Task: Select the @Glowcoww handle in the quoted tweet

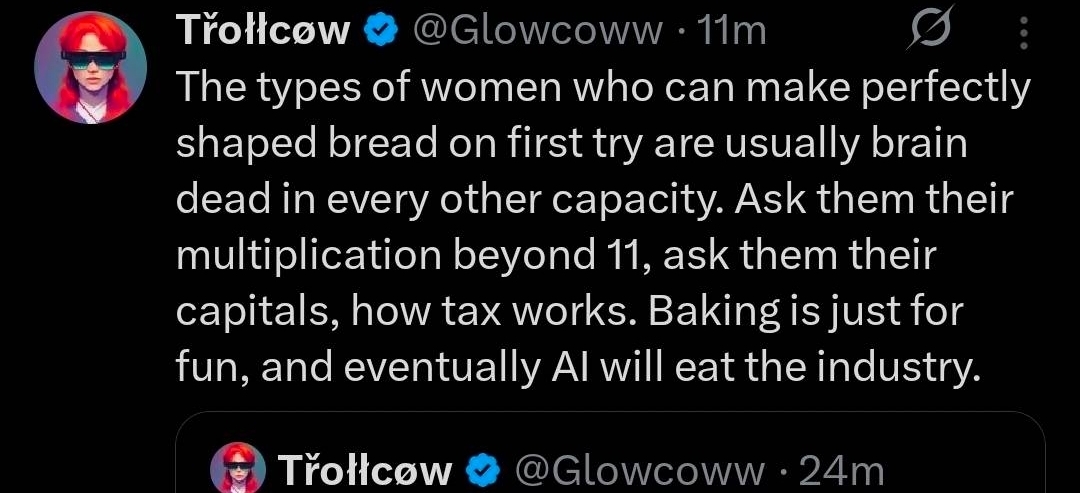Action: (x=639, y=469)
